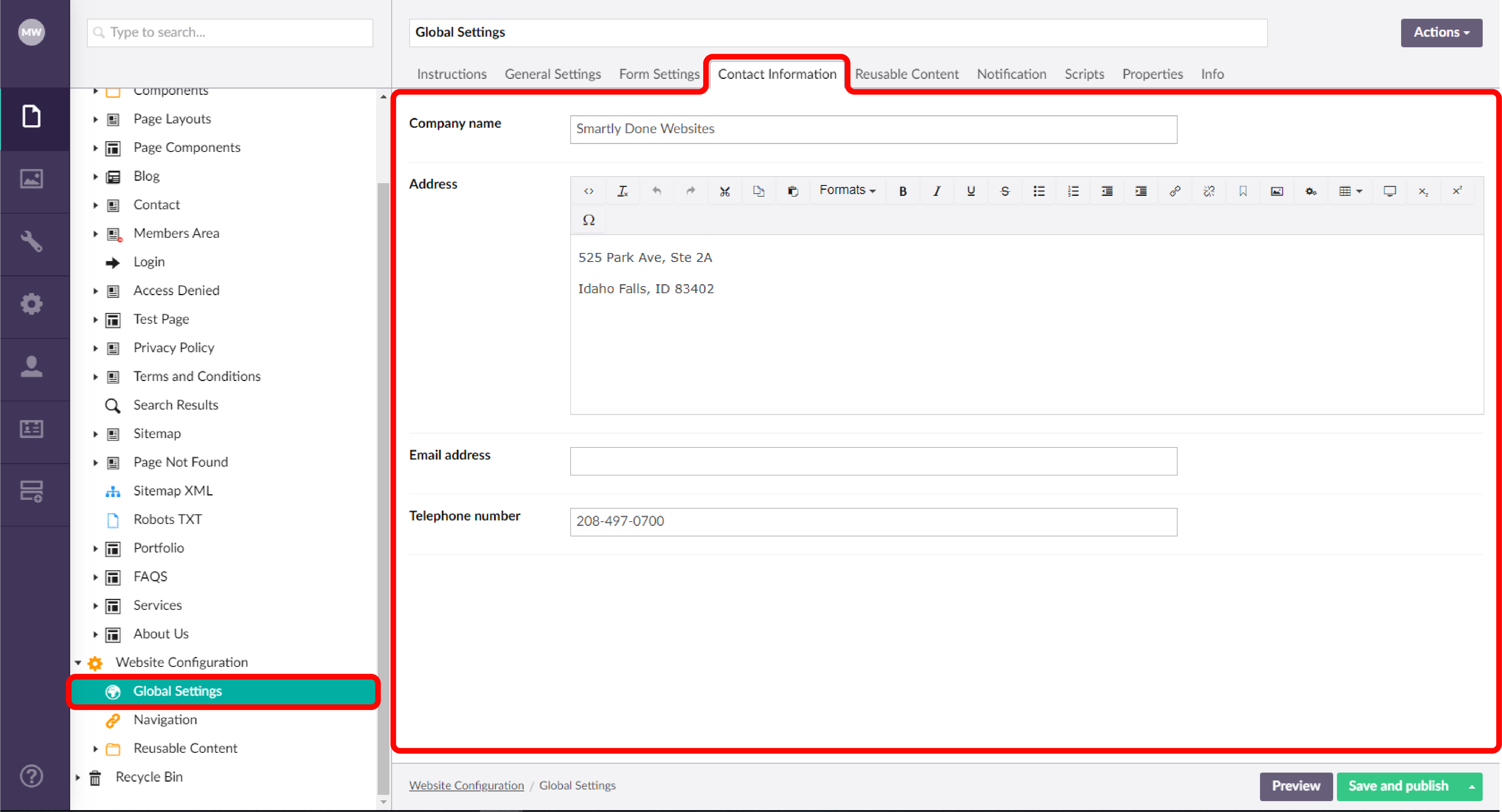Open the Forms section in sidebar

click(x=32, y=491)
